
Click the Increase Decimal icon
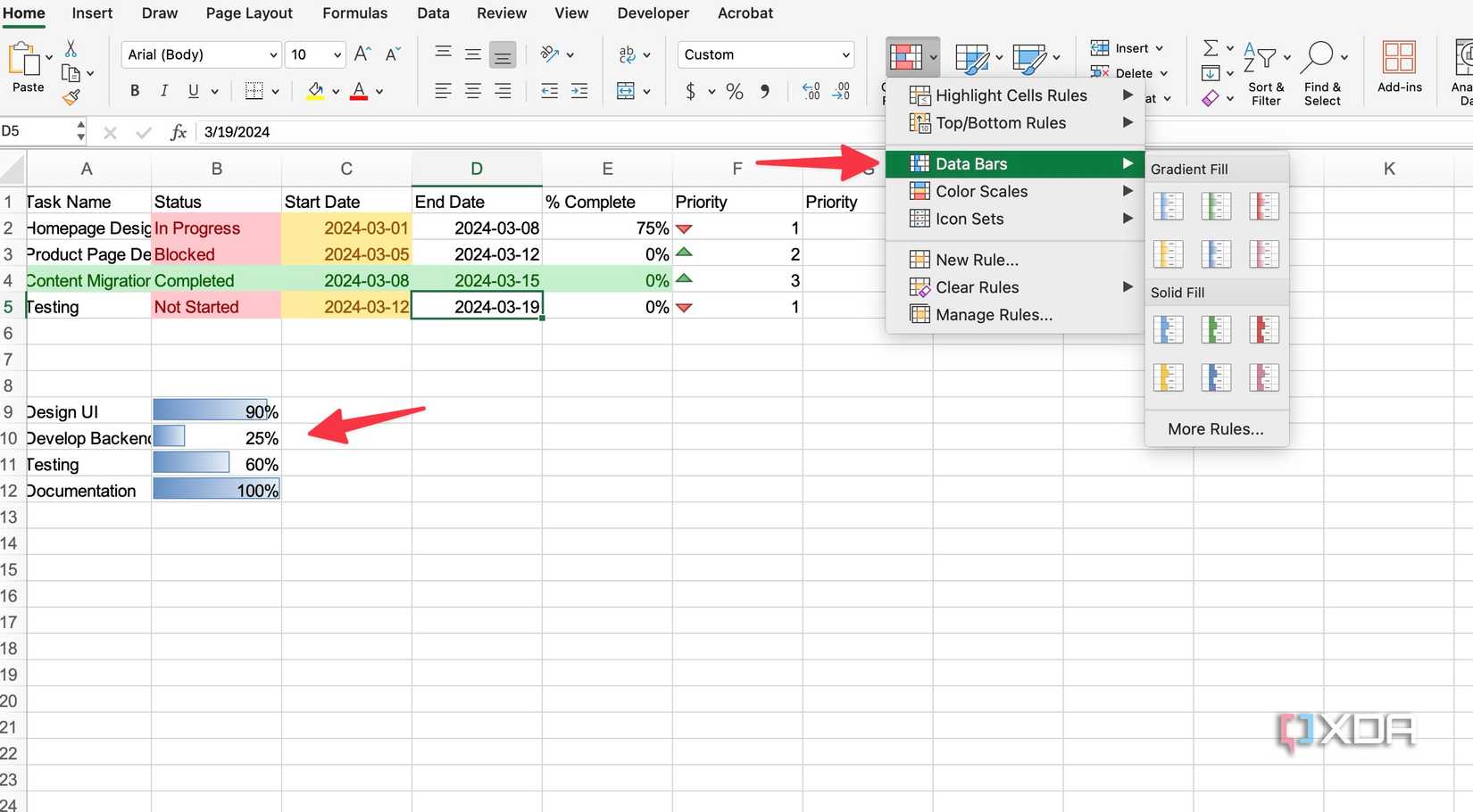click(811, 91)
